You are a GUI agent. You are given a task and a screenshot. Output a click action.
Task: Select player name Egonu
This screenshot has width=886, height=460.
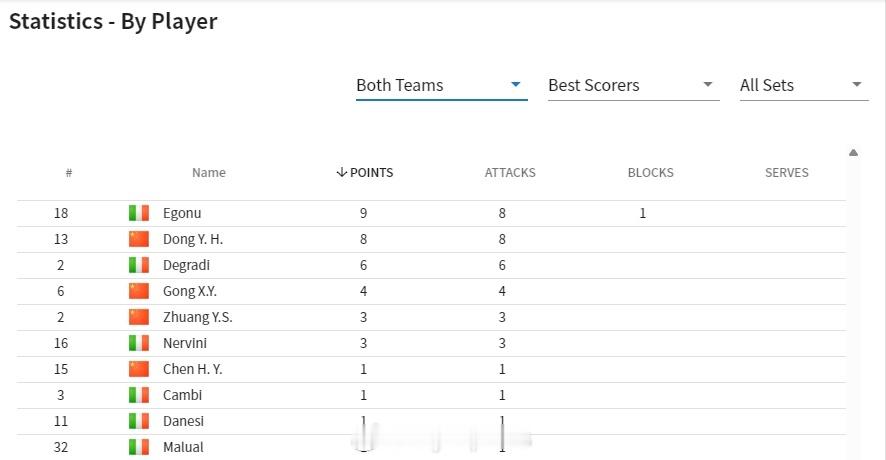tap(182, 213)
